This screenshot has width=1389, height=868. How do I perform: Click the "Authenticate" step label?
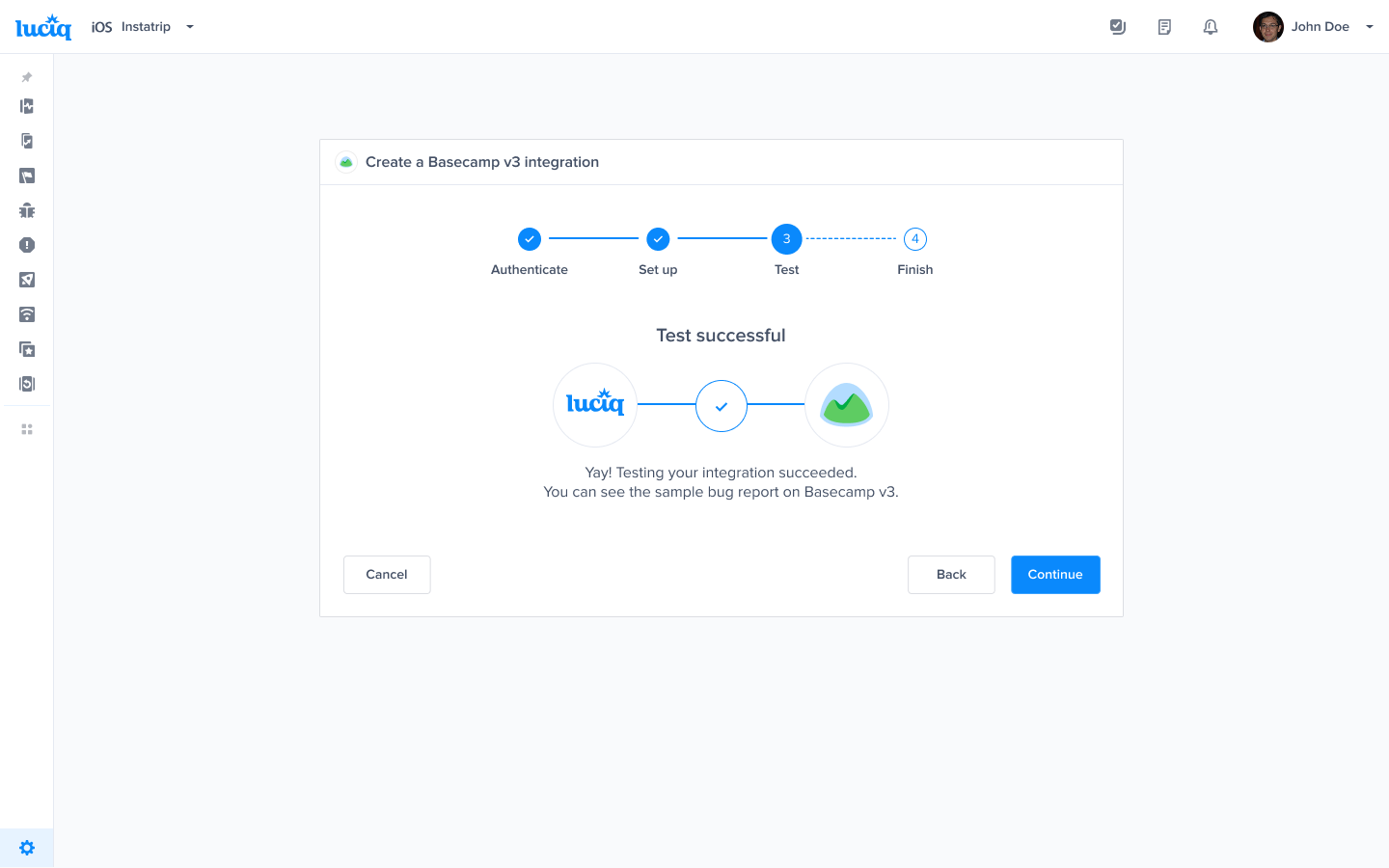point(530,270)
